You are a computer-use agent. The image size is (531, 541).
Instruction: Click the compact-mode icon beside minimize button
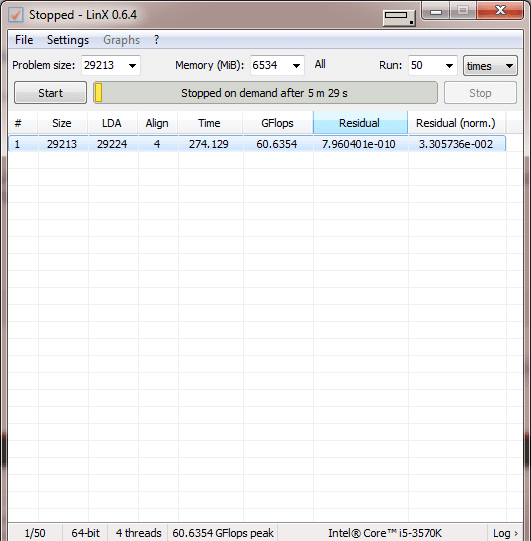point(399,18)
